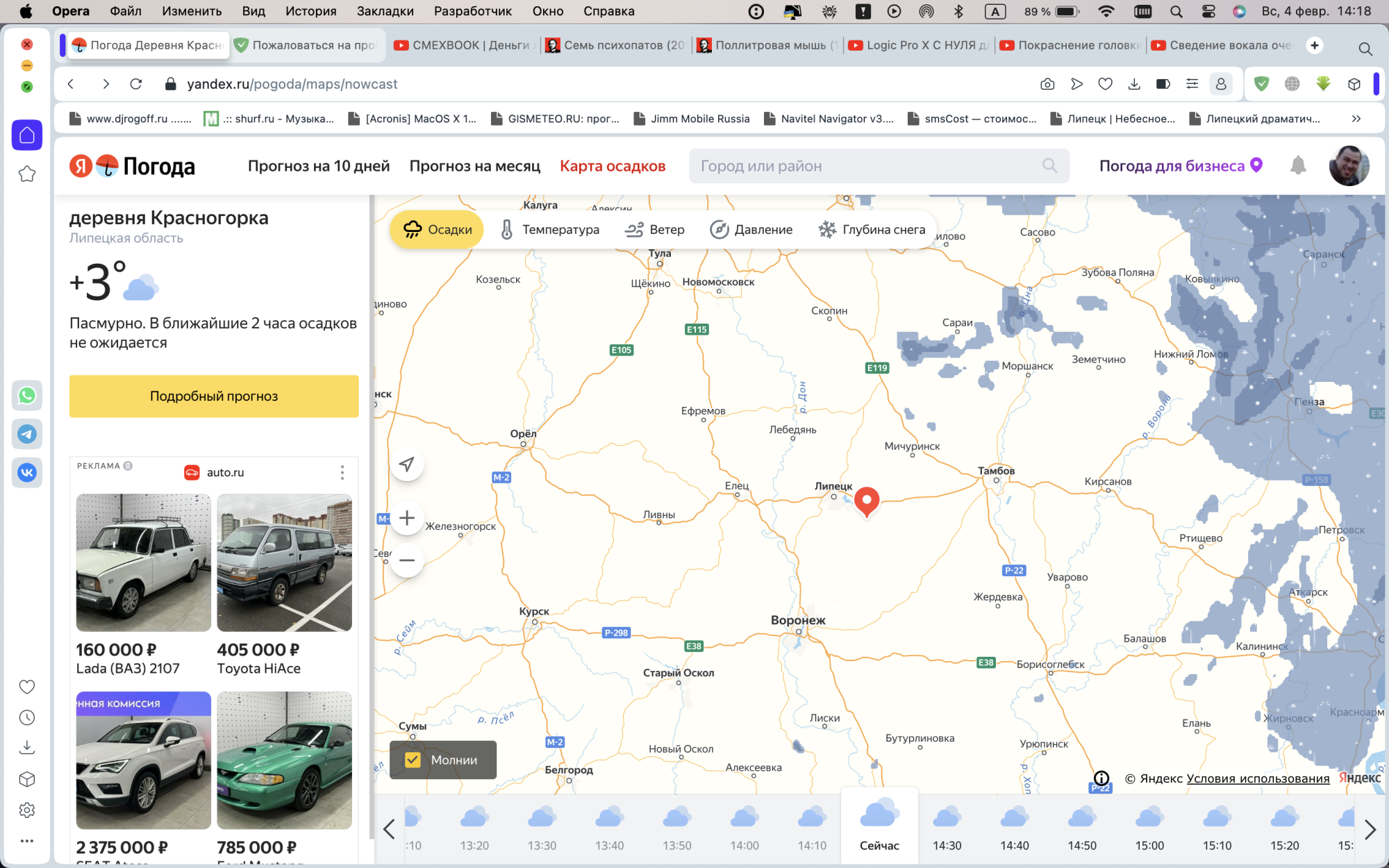
Task: Open the three-dot menu on the auto.ru ad
Action: [x=342, y=472]
